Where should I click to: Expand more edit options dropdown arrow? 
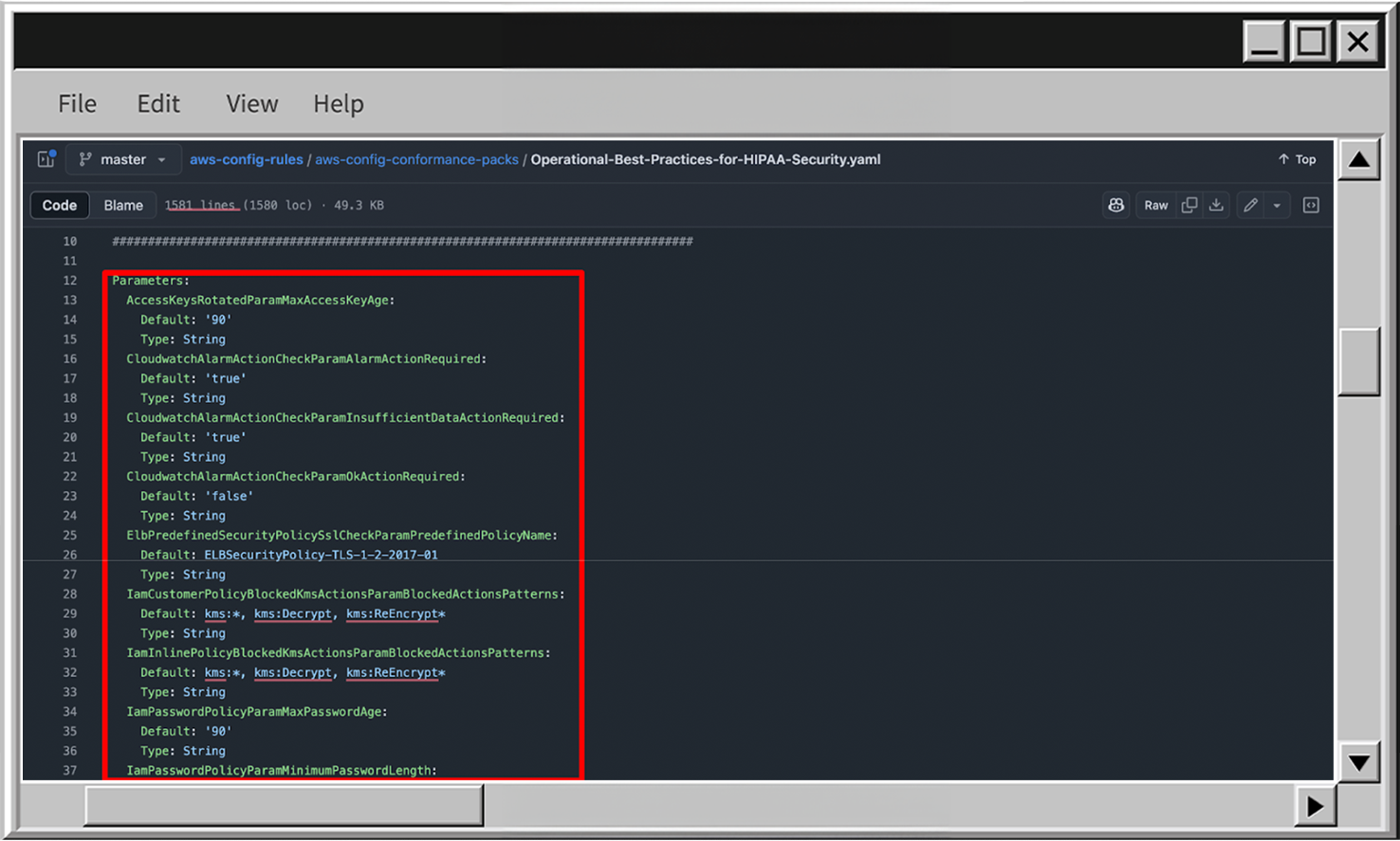(1277, 205)
